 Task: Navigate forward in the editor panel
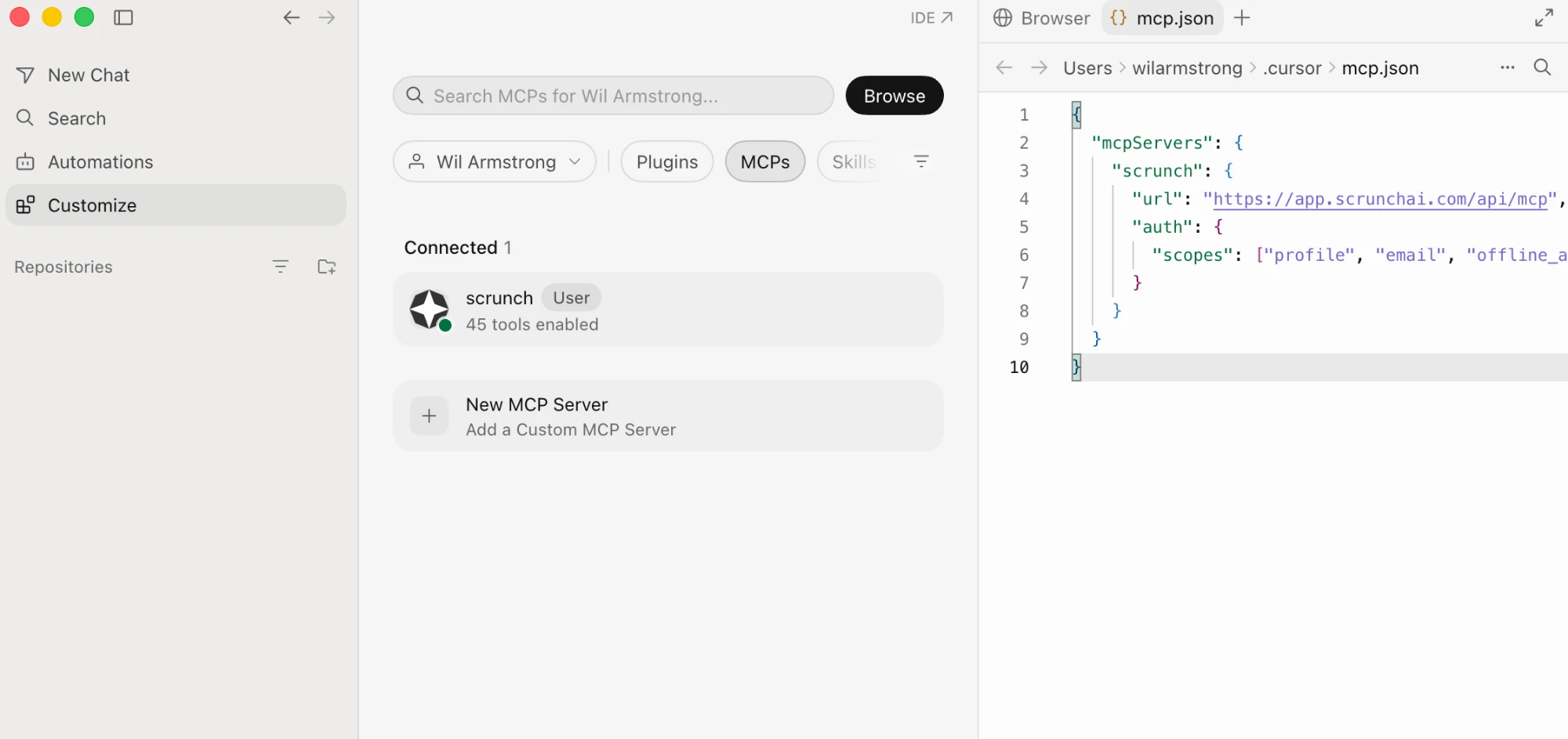pos(1040,67)
